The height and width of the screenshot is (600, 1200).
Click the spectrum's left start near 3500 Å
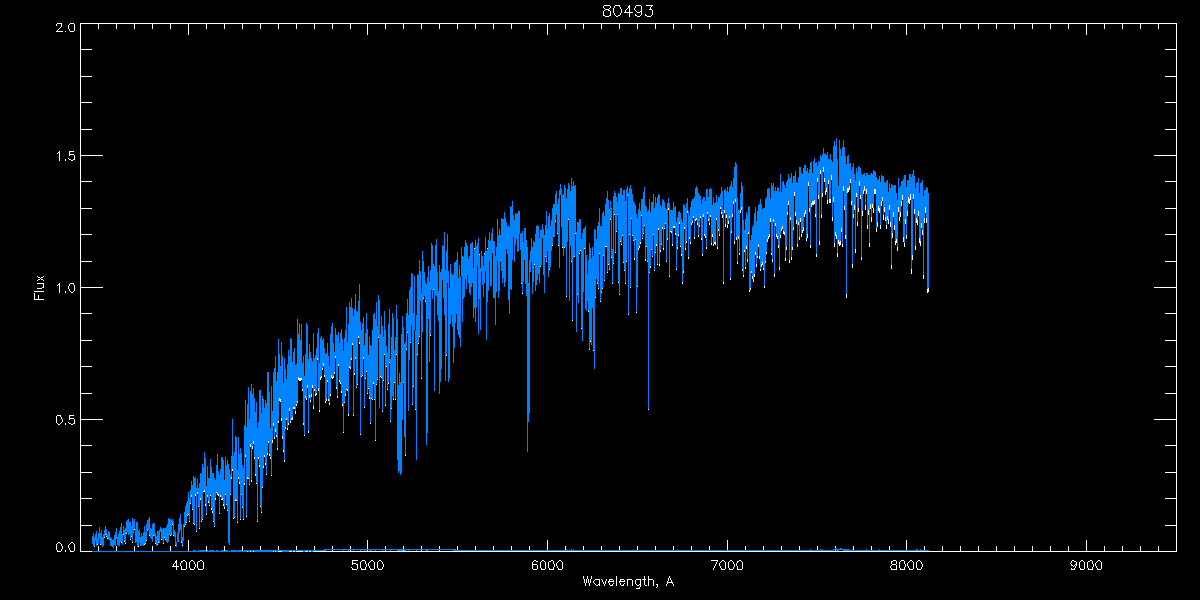(94, 540)
